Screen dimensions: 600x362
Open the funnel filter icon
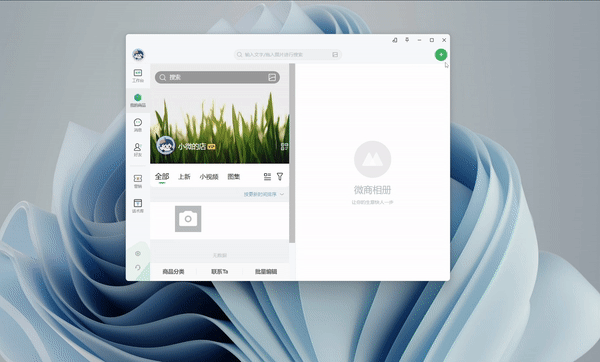pos(280,176)
